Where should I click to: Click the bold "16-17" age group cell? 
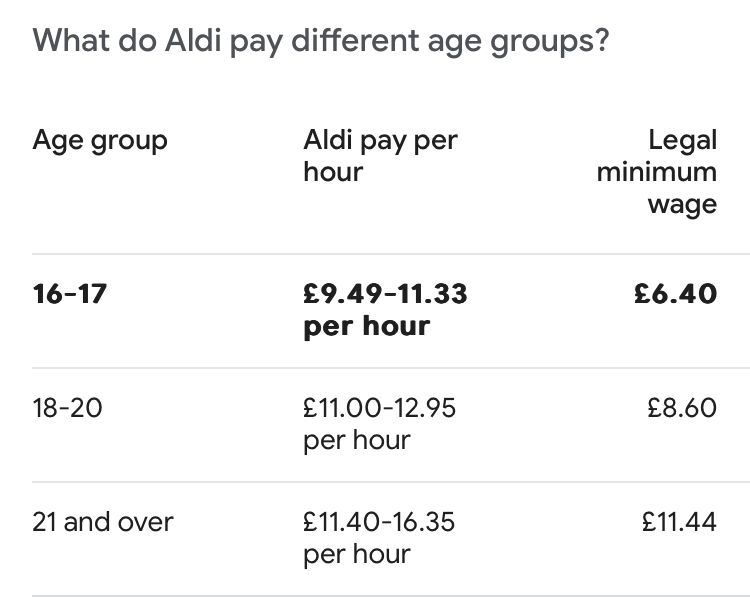(69, 294)
